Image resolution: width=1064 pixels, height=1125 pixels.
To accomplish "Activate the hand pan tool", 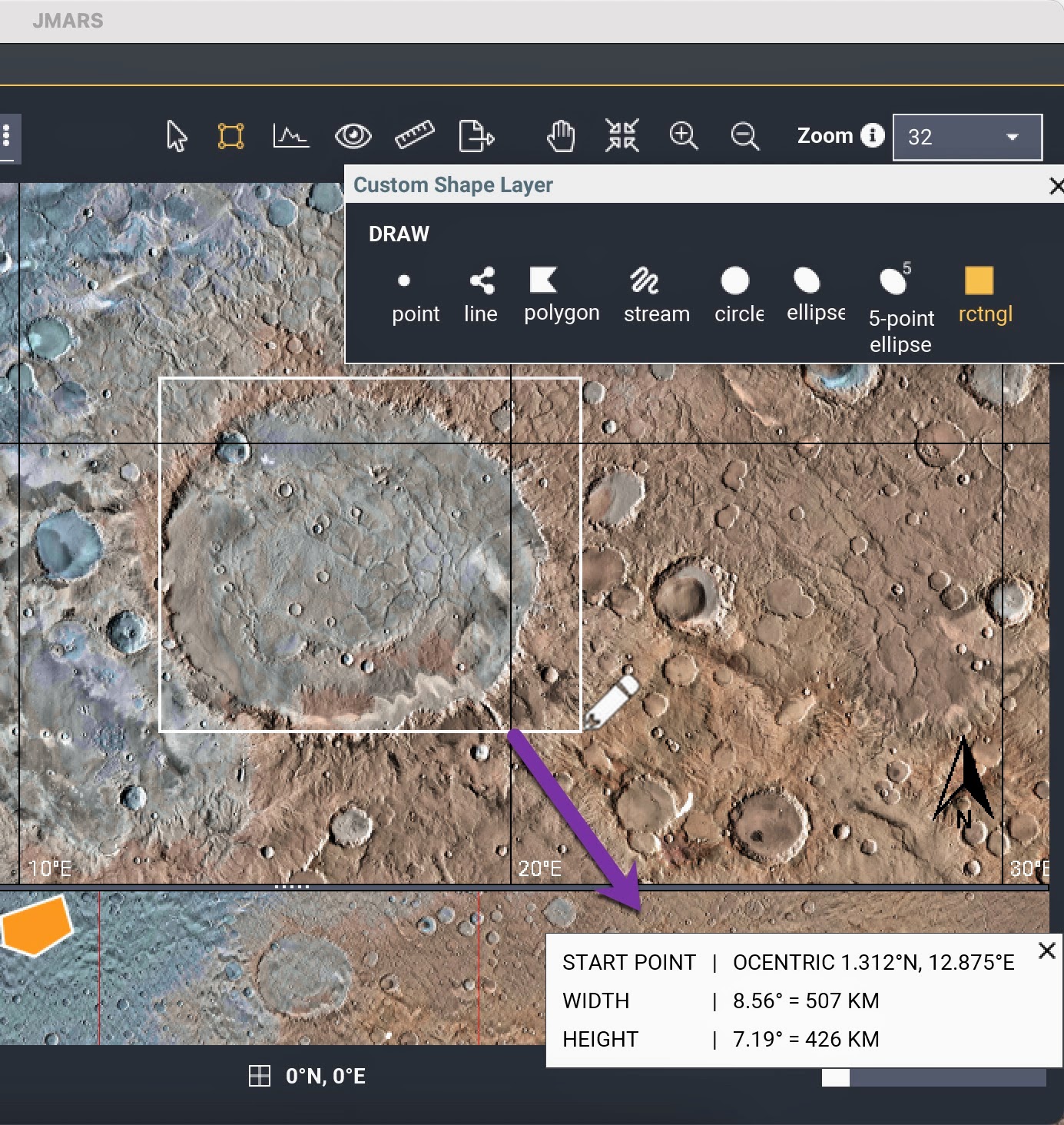I will click(x=561, y=136).
